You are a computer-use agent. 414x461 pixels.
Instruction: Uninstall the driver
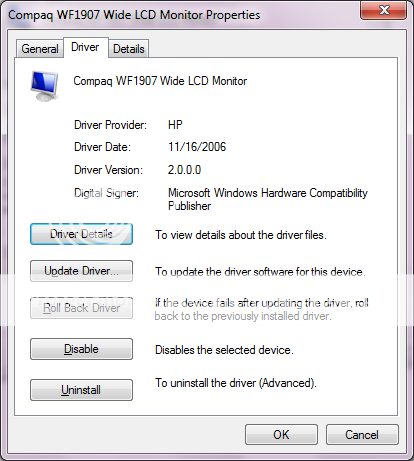point(81,390)
